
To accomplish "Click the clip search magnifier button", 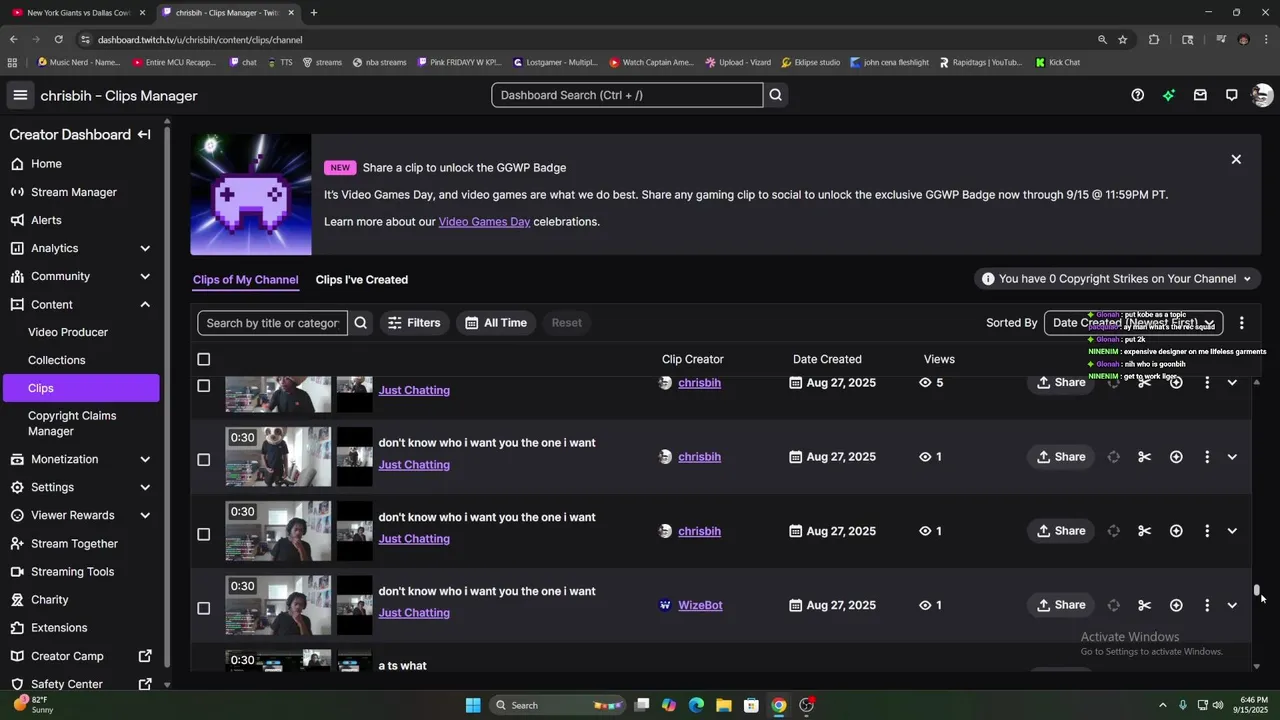I will click(361, 323).
